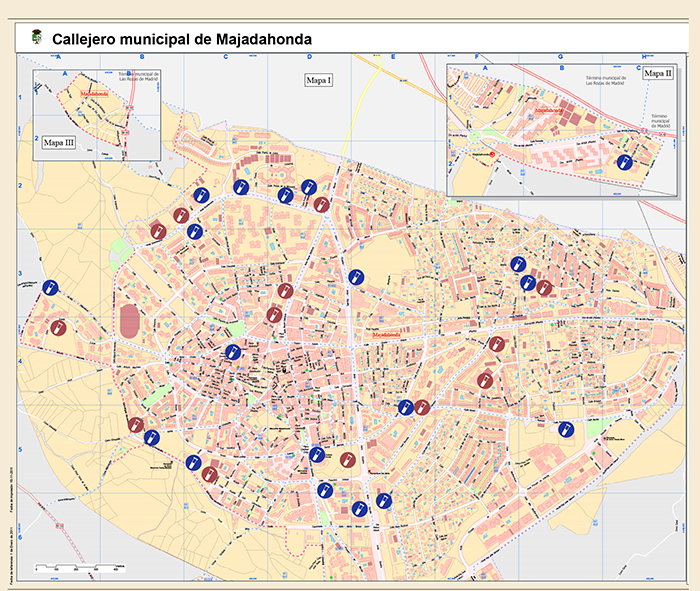The height and width of the screenshot is (591, 700).
Task: Open the southern red marker in square D3
Action: point(274,315)
